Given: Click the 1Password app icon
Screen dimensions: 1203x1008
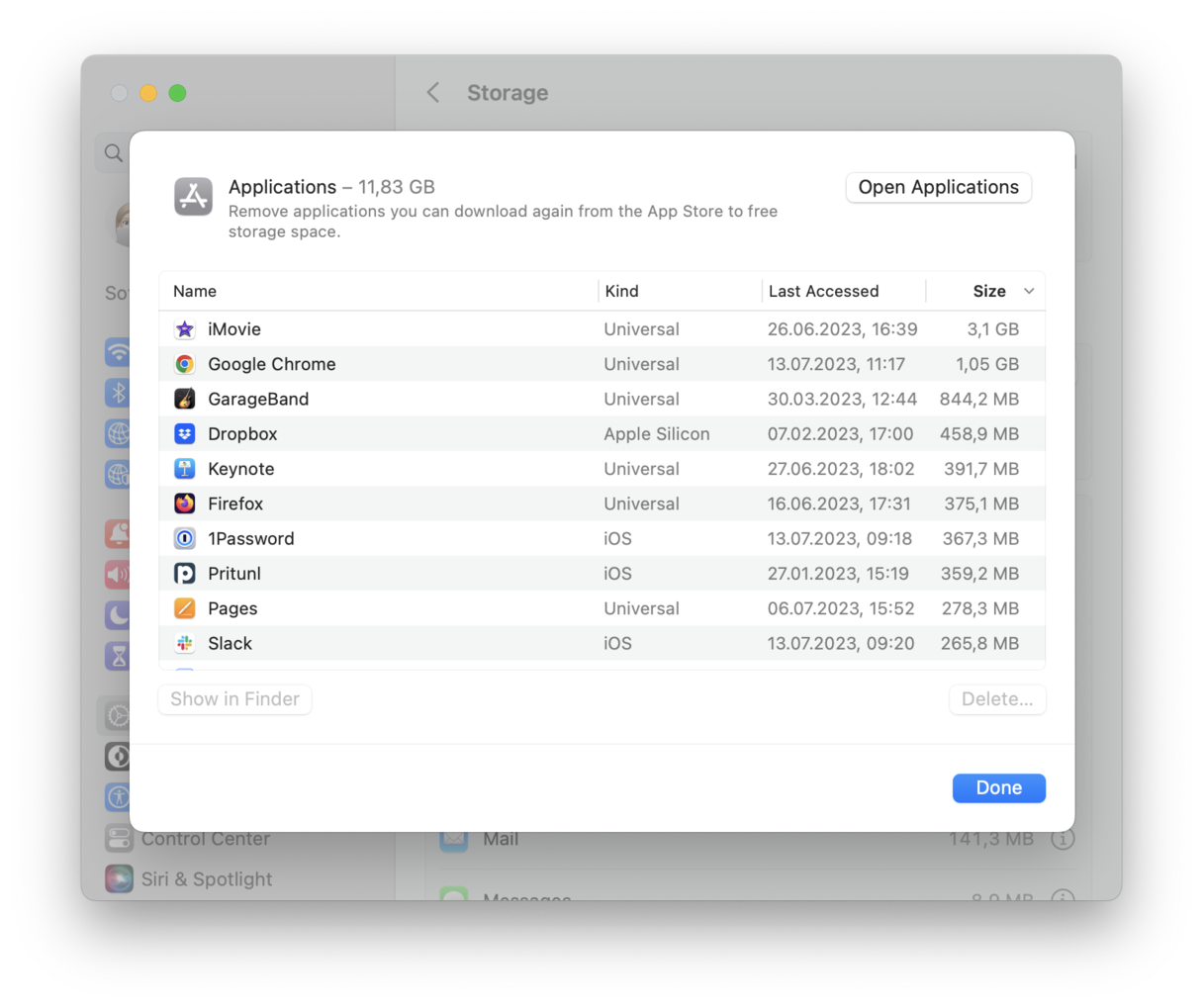Looking at the screenshot, I should (184, 538).
